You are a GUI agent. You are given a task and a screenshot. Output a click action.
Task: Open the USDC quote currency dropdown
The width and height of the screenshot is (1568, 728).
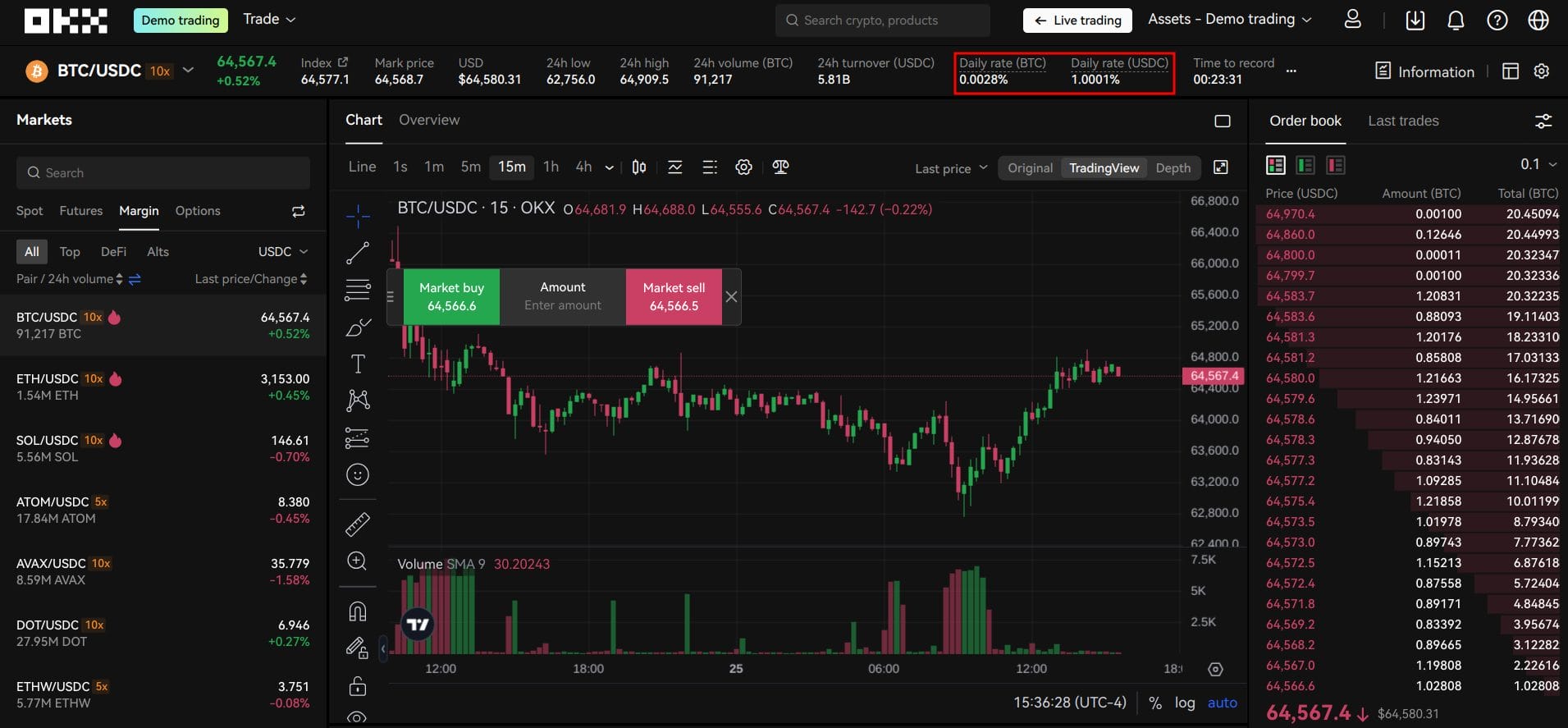tap(283, 252)
